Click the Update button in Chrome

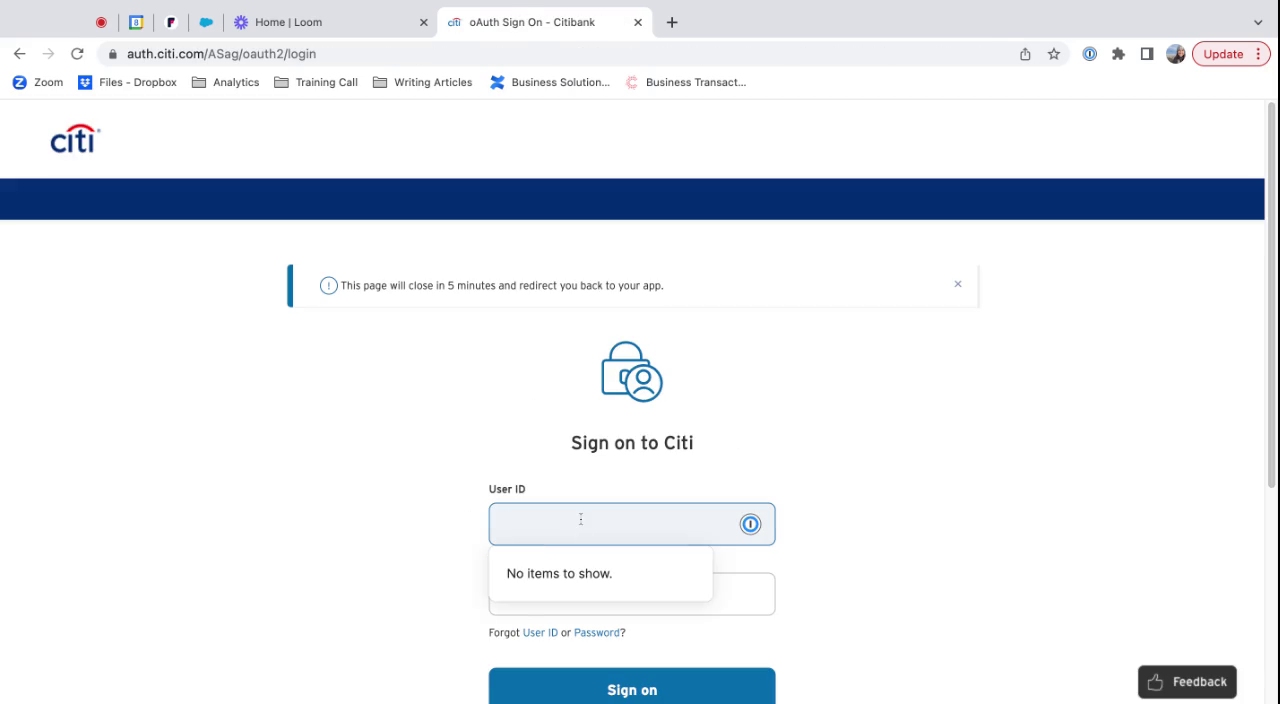[1223, 54]
